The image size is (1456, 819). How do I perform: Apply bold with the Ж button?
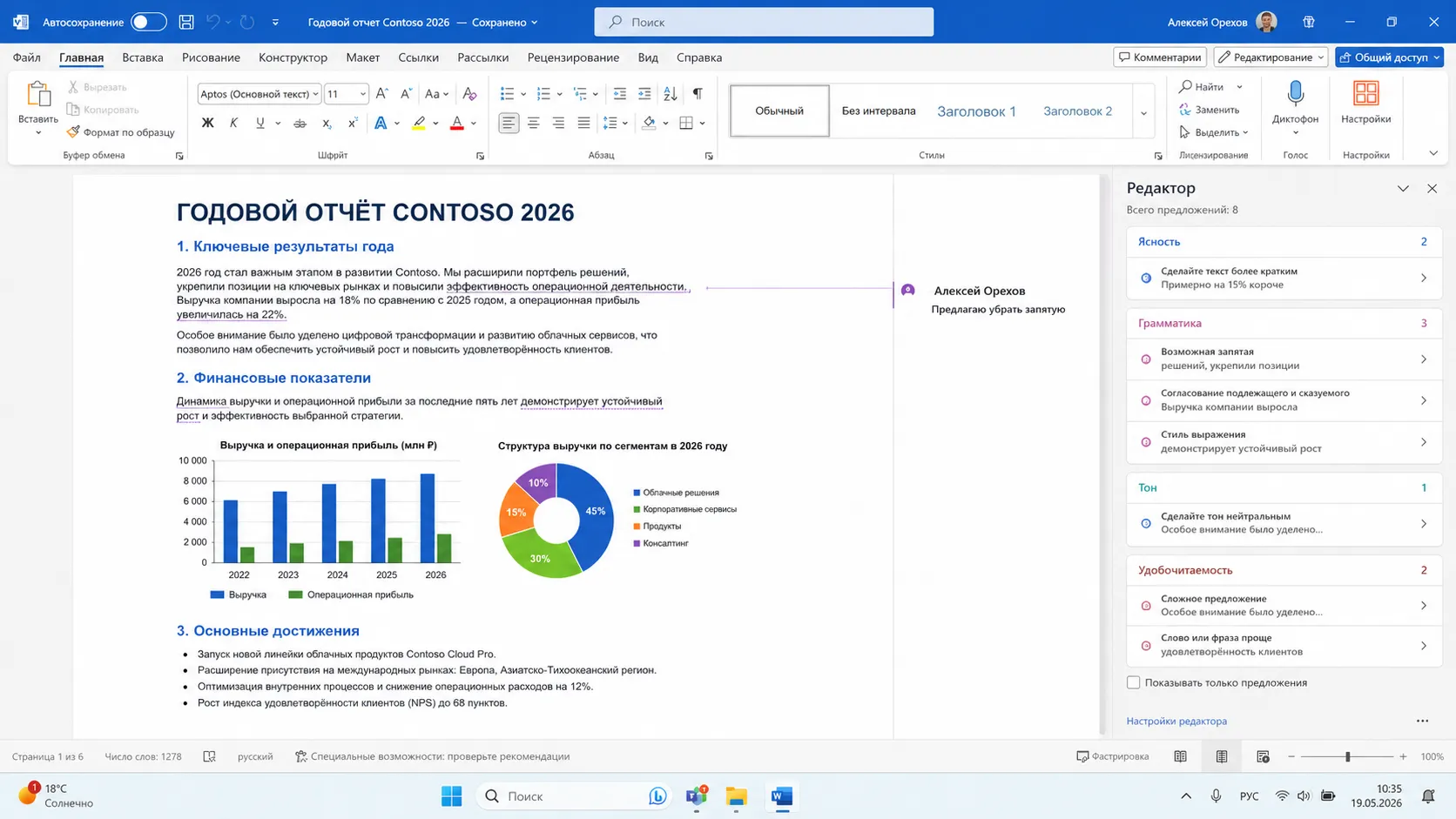coord(207,124)
